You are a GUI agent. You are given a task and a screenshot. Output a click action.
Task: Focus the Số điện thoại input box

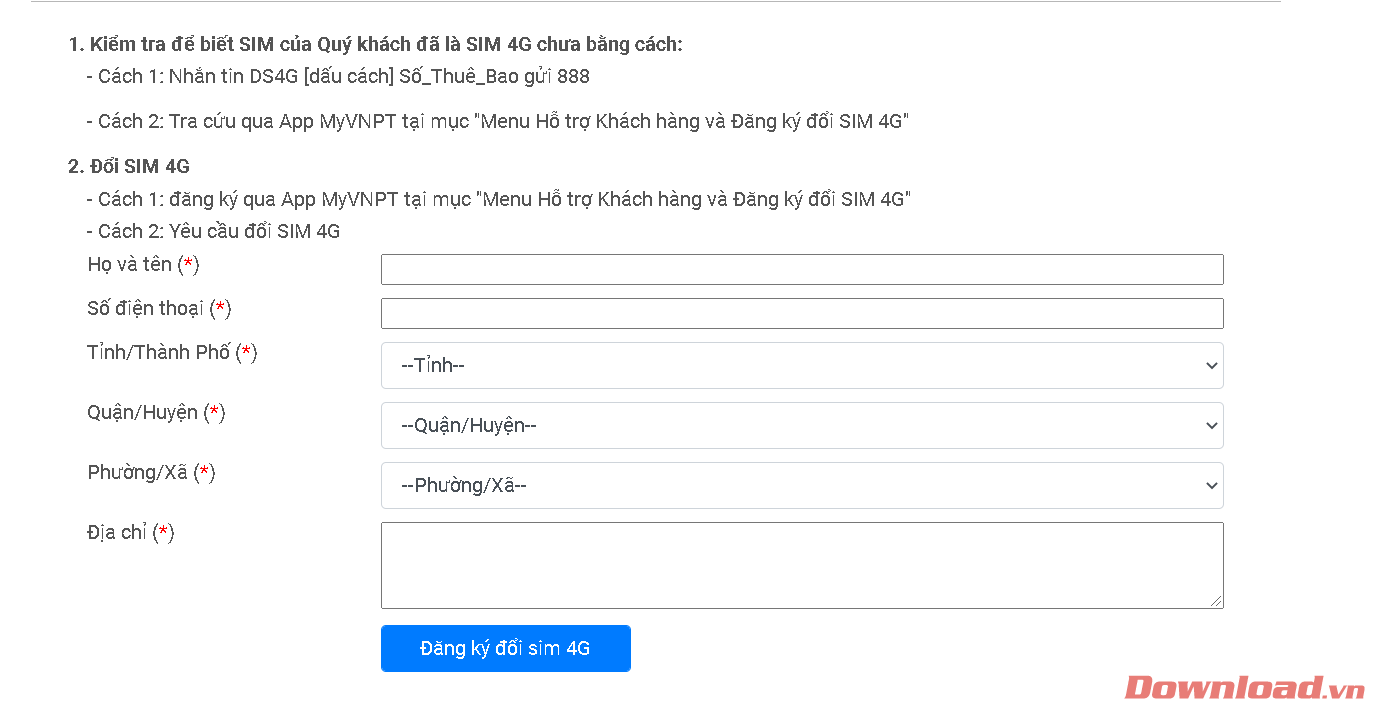point(801,313)
